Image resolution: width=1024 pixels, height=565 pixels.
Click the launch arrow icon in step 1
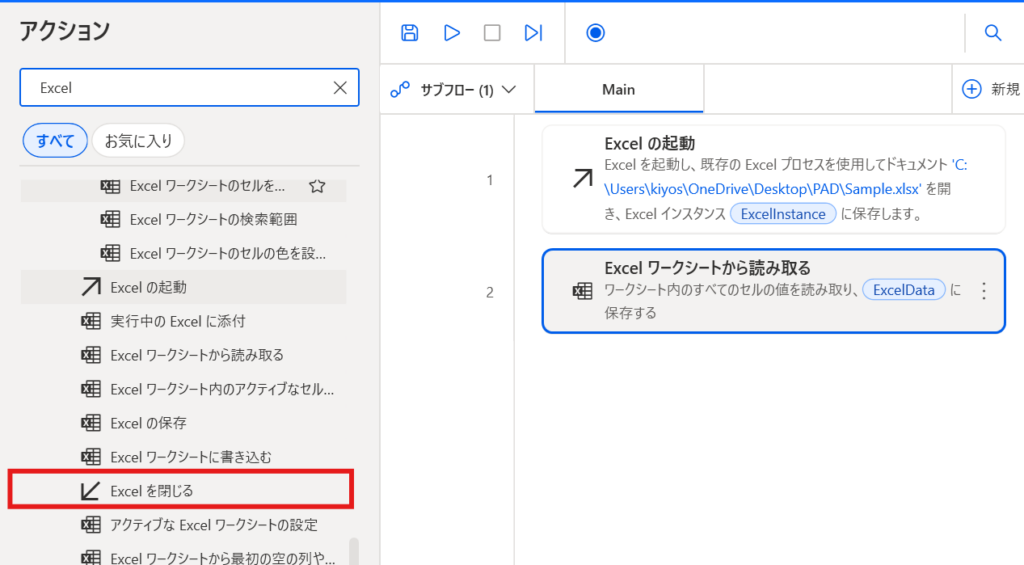(583, 178)
